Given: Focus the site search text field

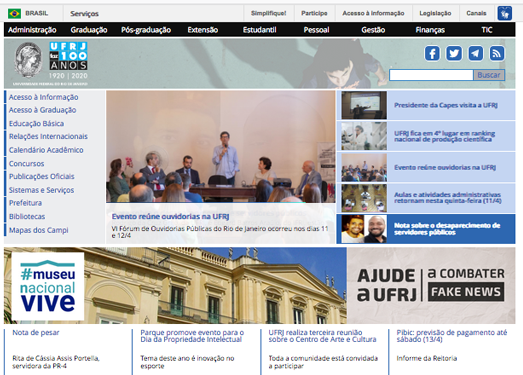Looking at the screenshot, I should [431, 75].
